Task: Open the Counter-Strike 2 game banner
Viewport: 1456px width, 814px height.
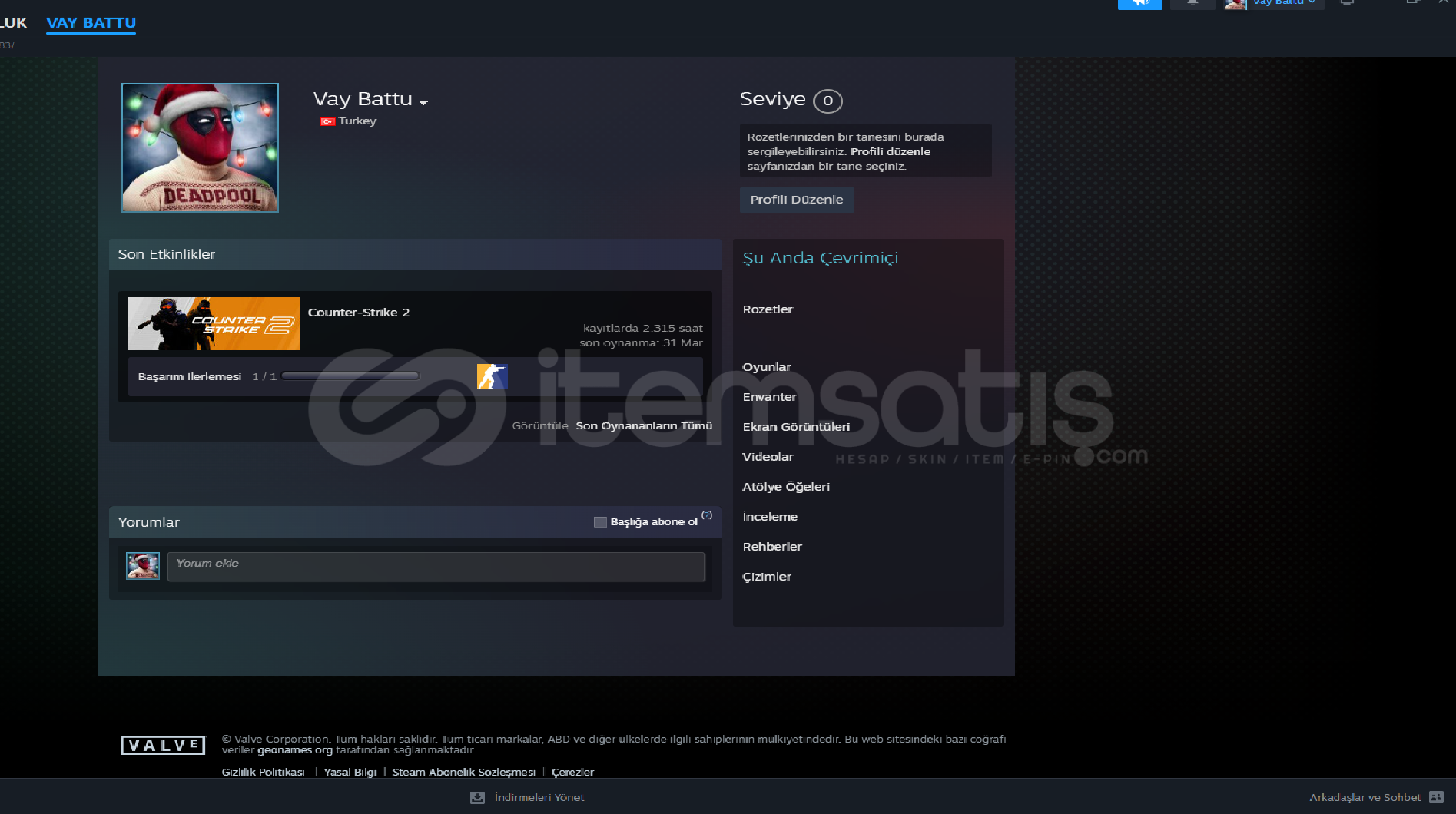Action: coord(214,323)
